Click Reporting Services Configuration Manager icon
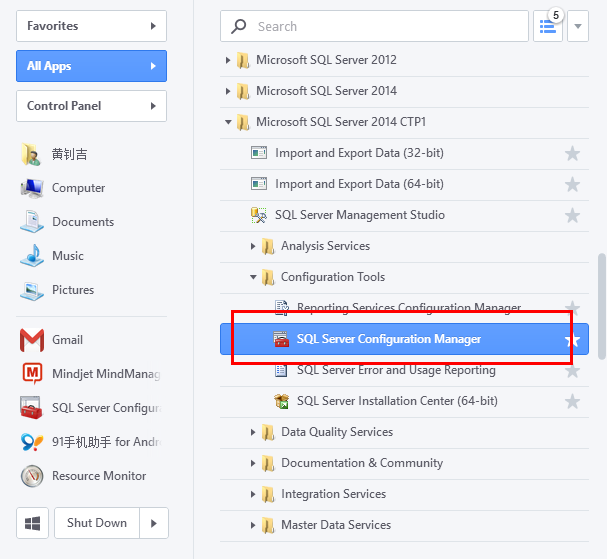Image resolution: width=607 pixels, height=559 pixels. 282,308
